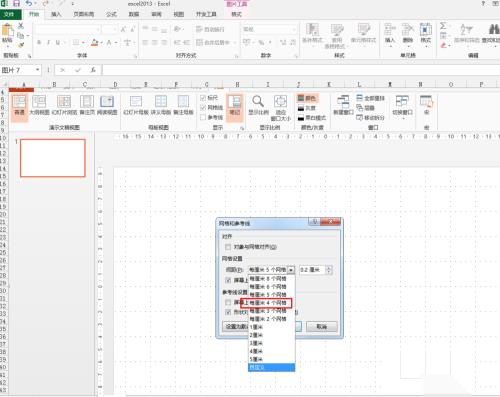Click the Format cells icon
Screen dimensions: 500x397
(x=426, y=29)
